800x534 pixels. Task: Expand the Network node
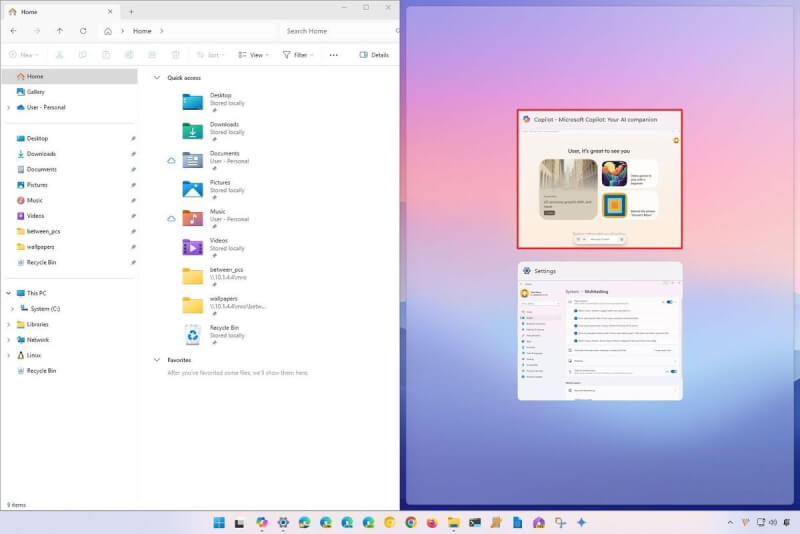coord(8,340)
